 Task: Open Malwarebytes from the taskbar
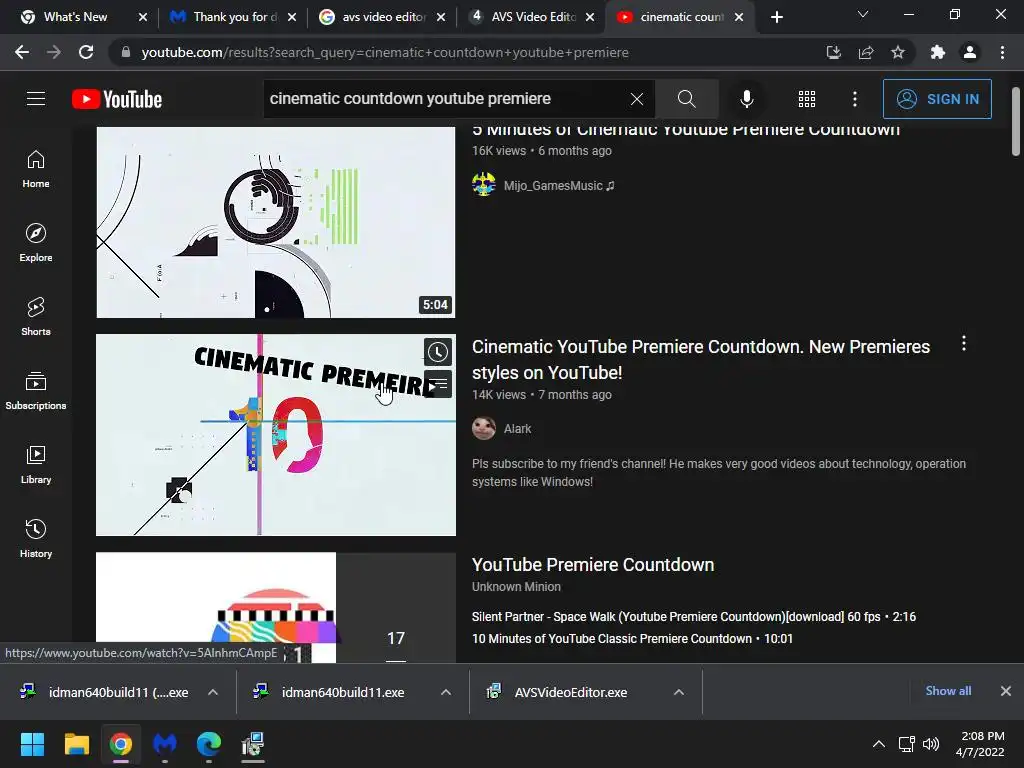[165, 744]
